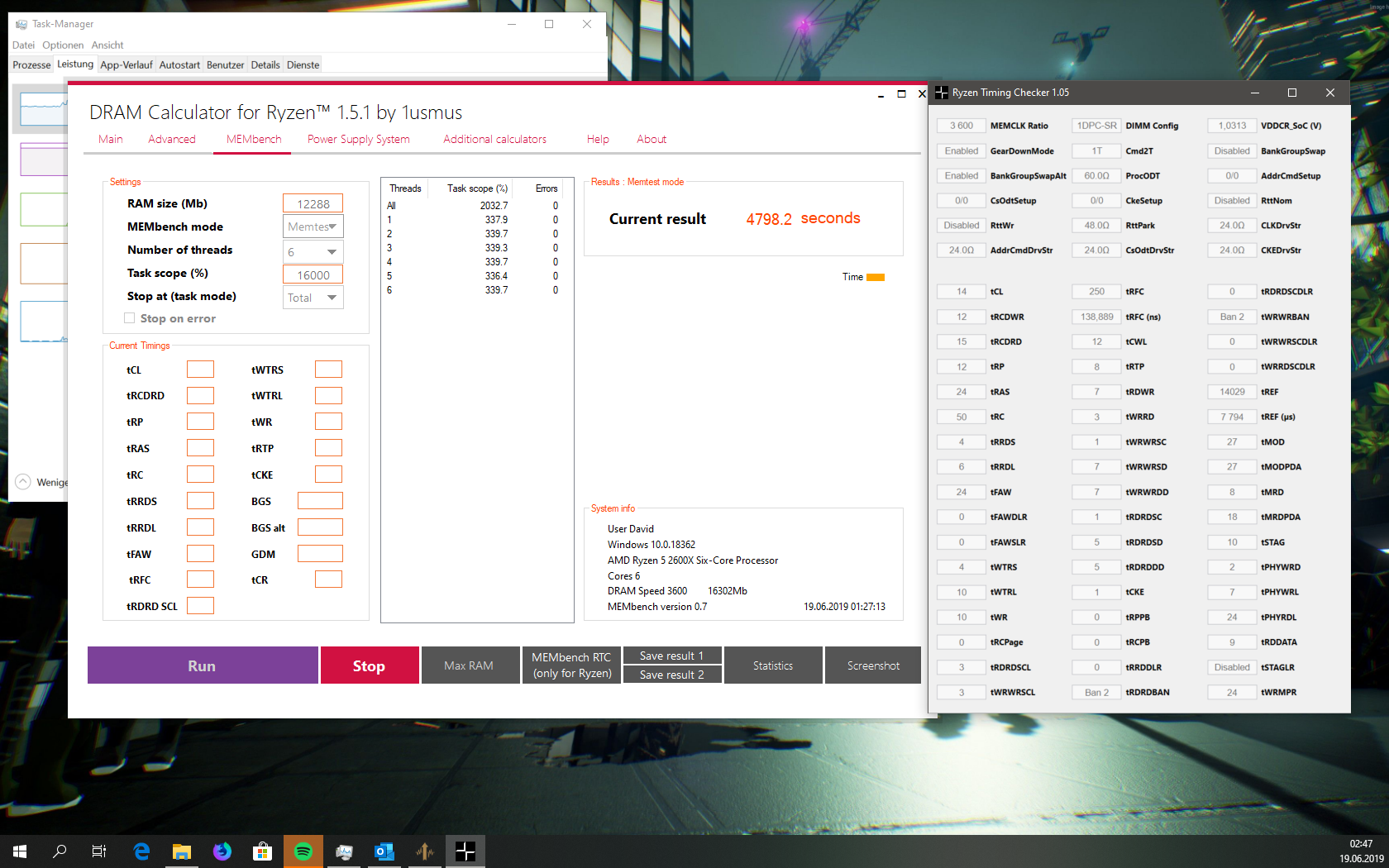Click the Task scope (%) input field
The image size is (1389, 868).
(x=313, y=274)
